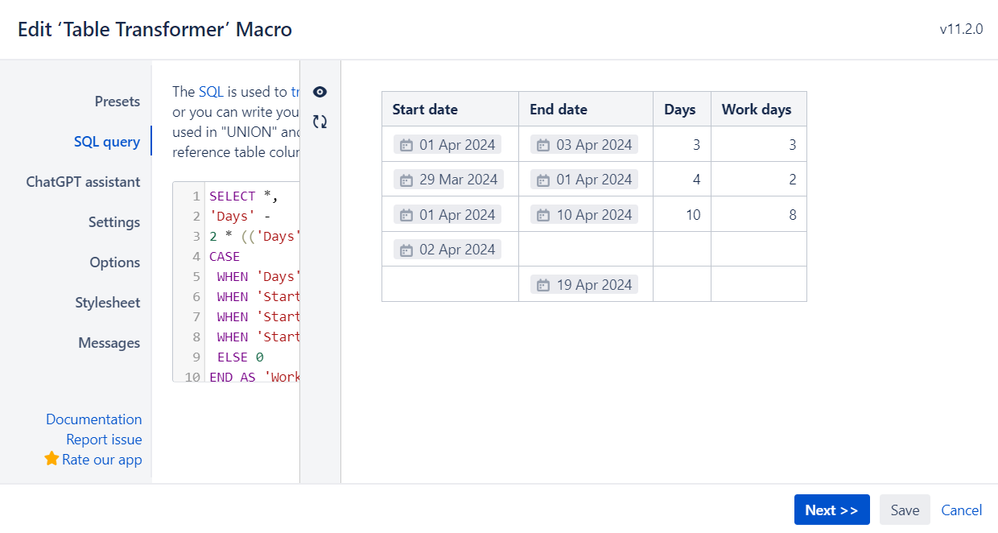
Task: Click the refresh preview icon
Action: pos(320,122)
